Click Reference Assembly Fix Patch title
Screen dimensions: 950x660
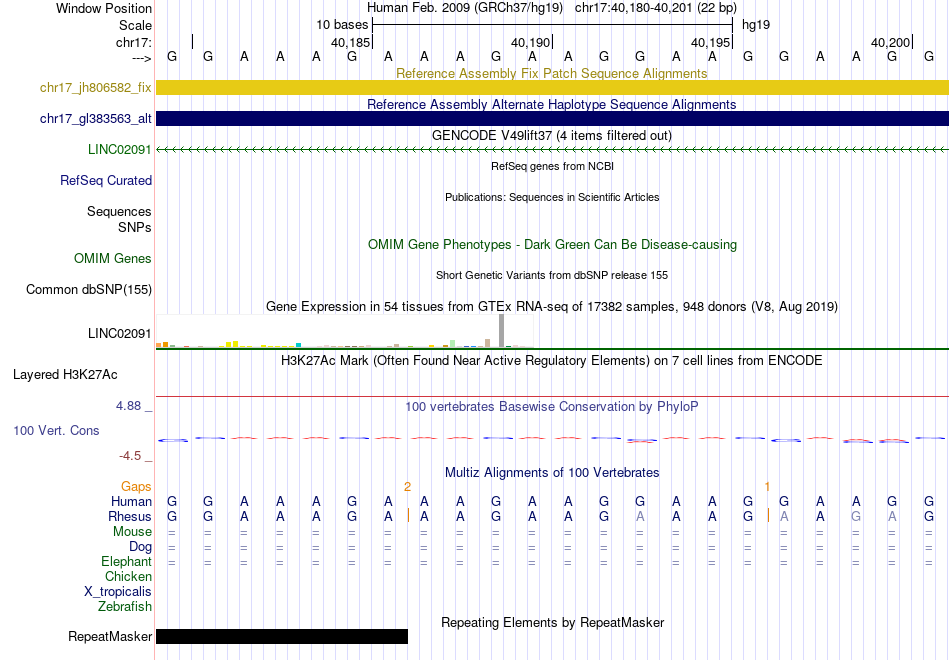[x=552, y=73]
